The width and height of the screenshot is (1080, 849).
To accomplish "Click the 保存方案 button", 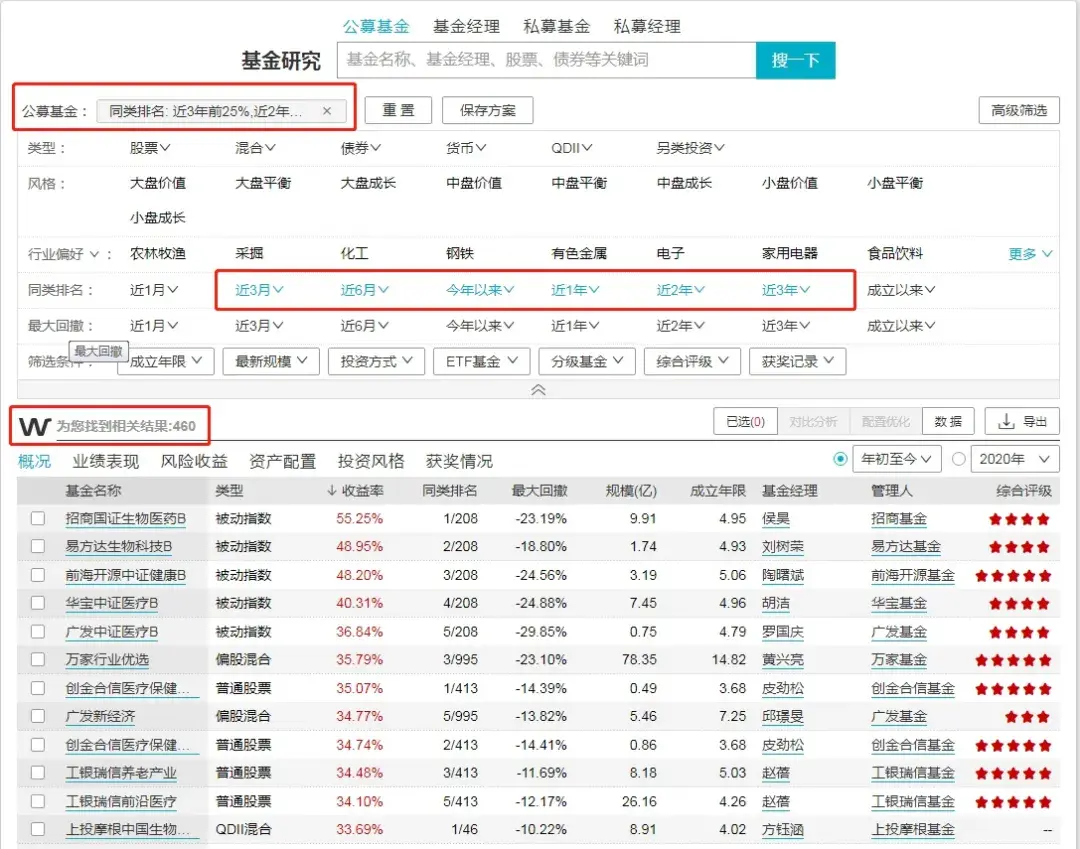I will click(488, 110).
